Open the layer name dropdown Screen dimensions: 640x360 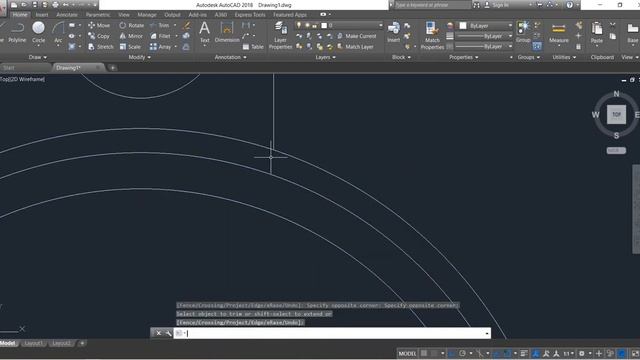click(380, 25)
